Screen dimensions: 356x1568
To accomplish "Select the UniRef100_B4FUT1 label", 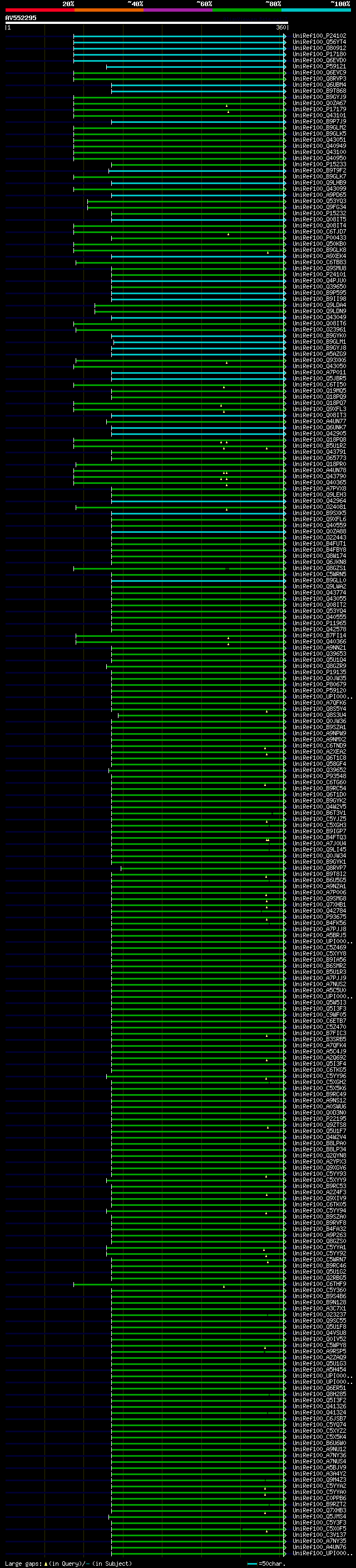I will coord(319,543).
